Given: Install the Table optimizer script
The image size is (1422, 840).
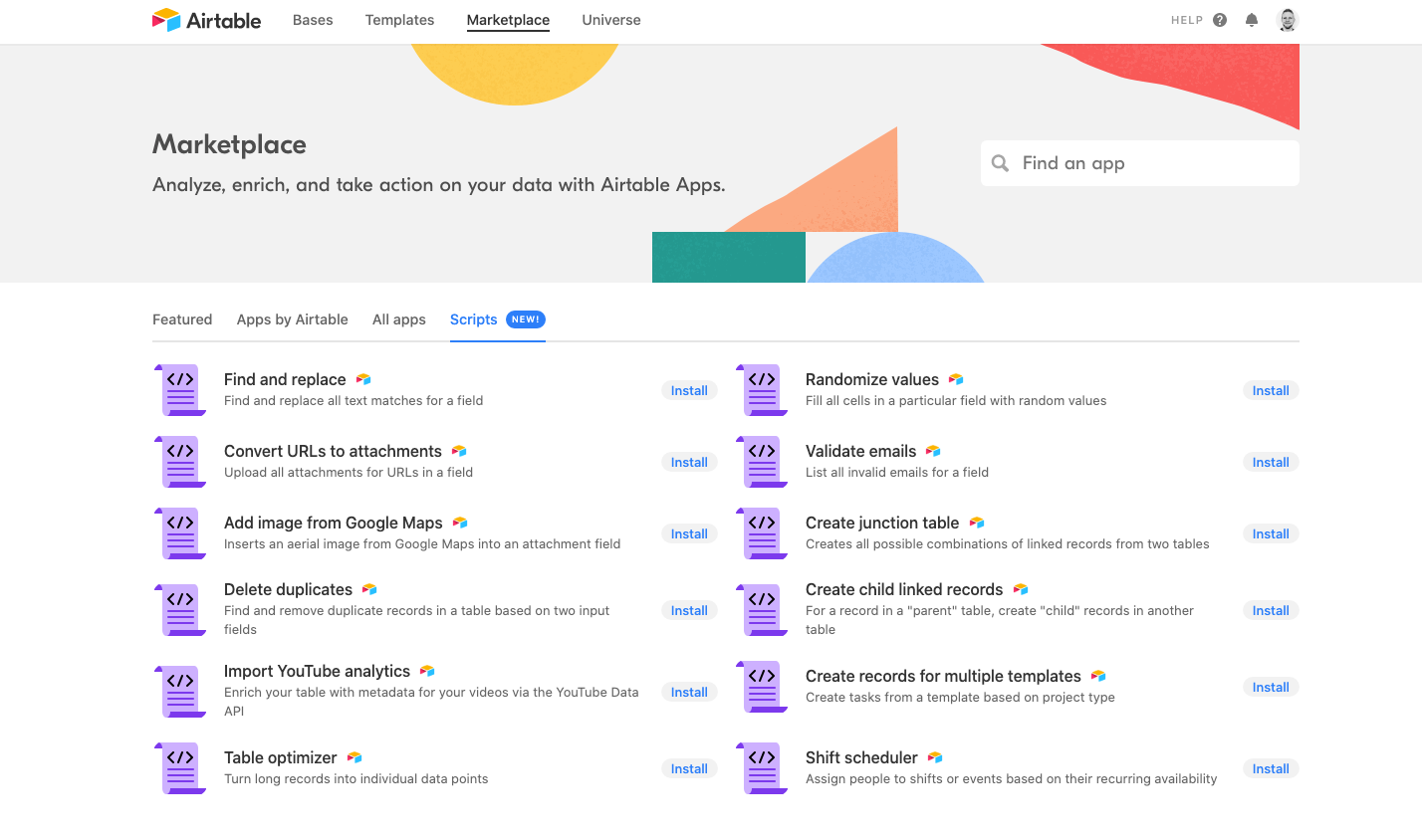Looking at the screenshot, I should click(x=689, y=768).
